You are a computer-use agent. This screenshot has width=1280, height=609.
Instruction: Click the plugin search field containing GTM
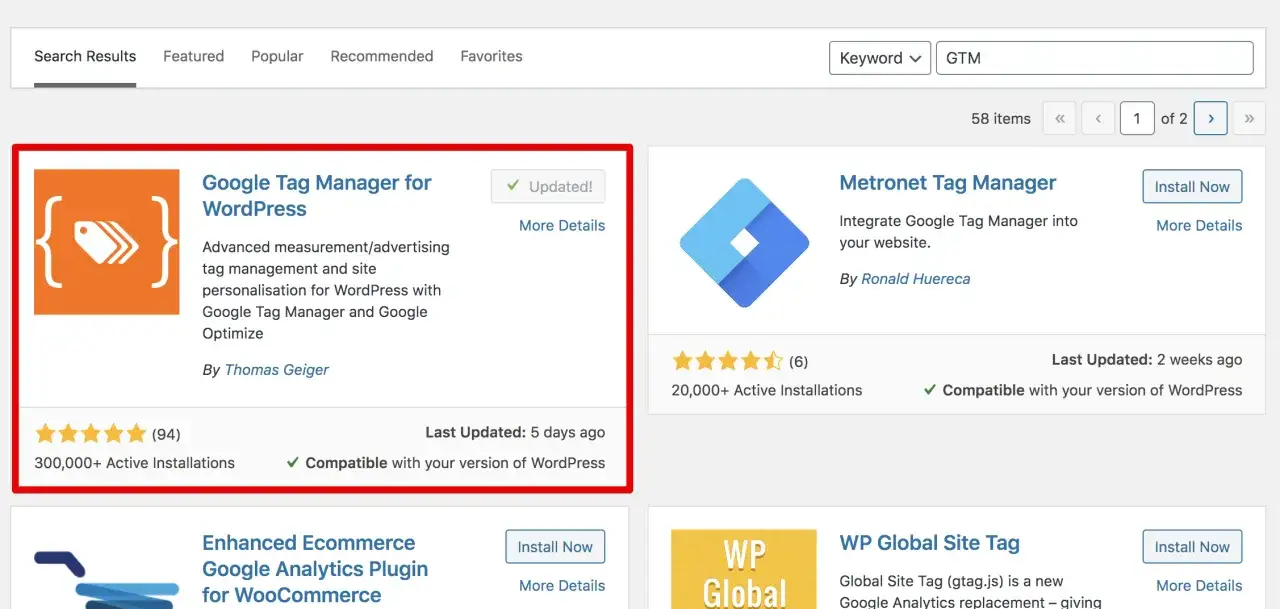[x=1095, y=58]
